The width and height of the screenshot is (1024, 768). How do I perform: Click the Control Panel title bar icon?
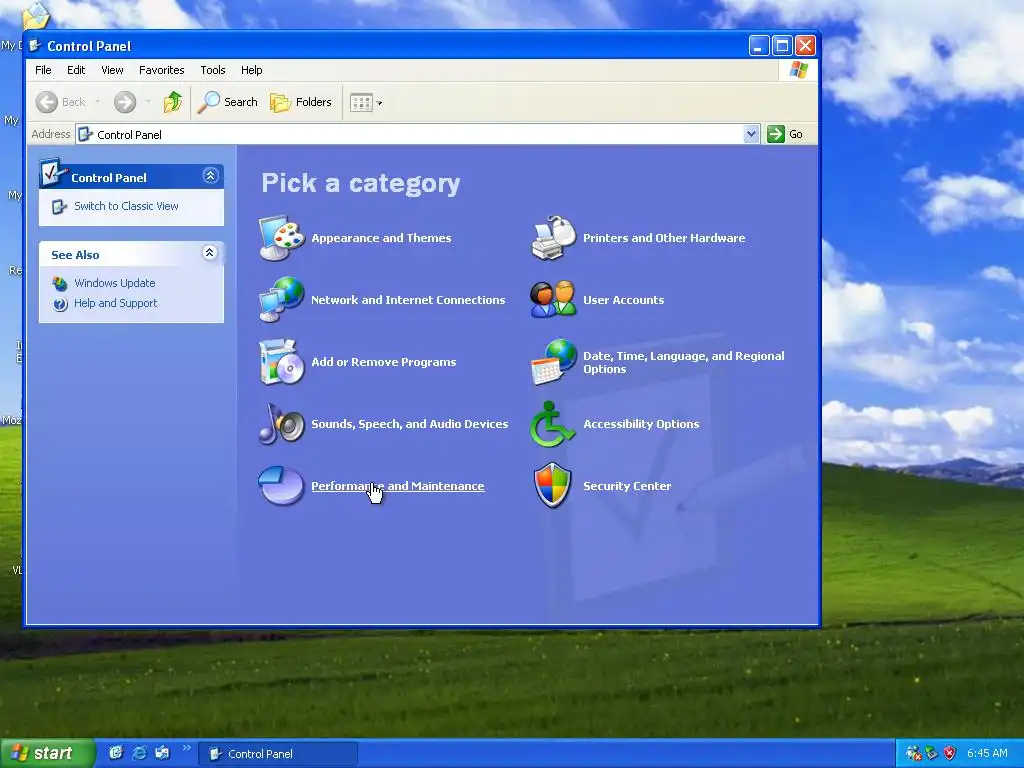pyautogui.click(x=35, y=46)
